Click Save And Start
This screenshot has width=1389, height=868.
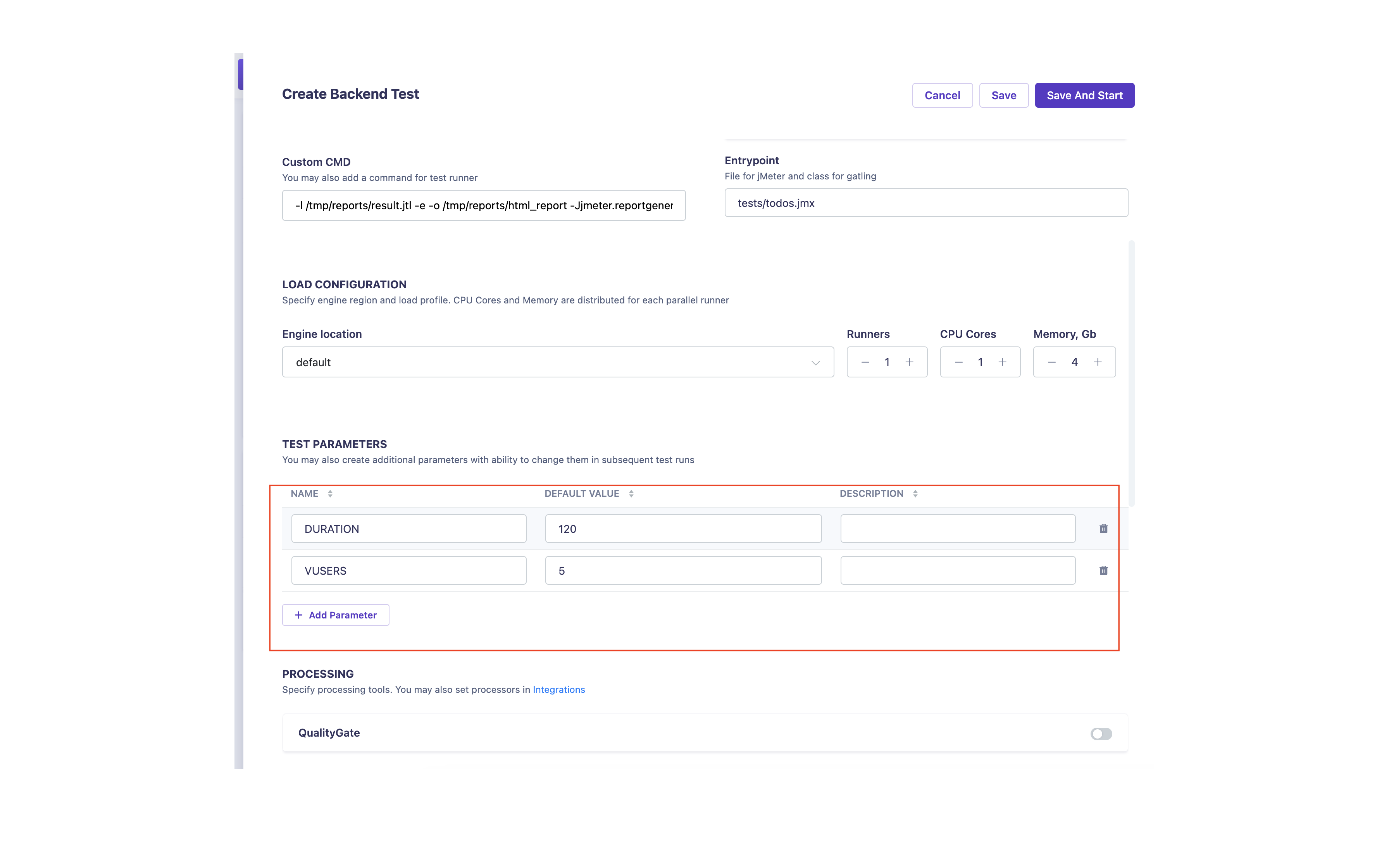[x=1084, y=95]
